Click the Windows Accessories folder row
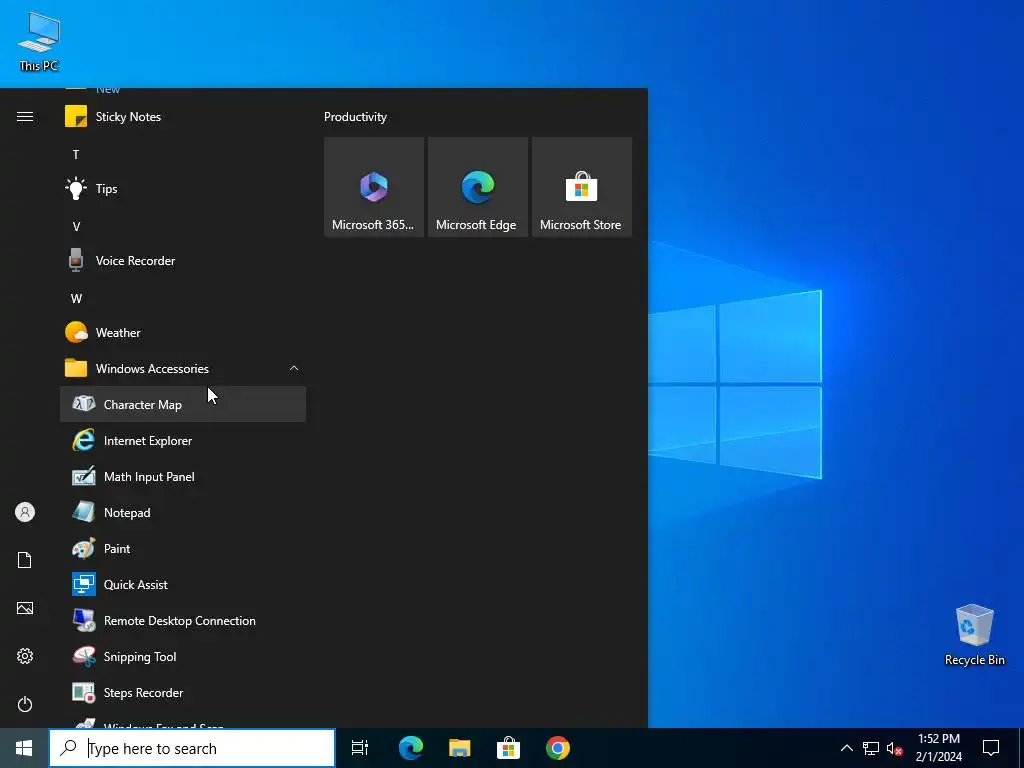The height and width of the screenshot is (768, 1024). coord(183,368)
